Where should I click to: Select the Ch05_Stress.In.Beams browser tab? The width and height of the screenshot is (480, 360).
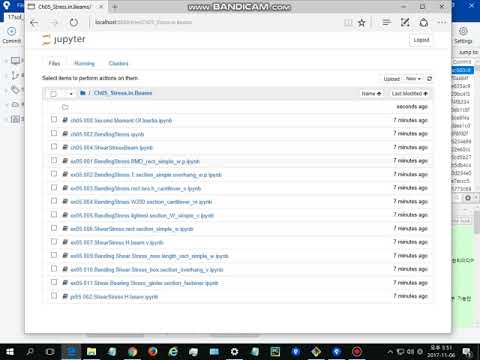point(65,7)
